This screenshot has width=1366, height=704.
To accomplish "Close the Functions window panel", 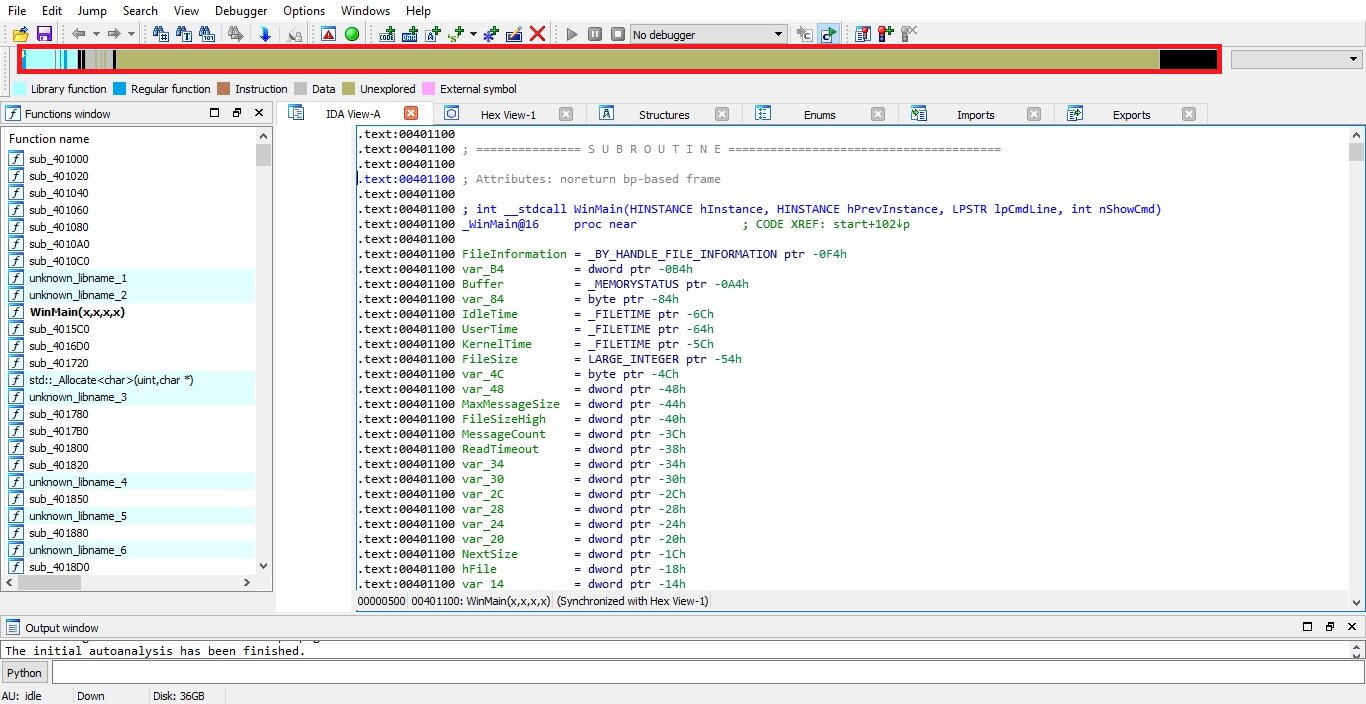I will pos(259,113).
